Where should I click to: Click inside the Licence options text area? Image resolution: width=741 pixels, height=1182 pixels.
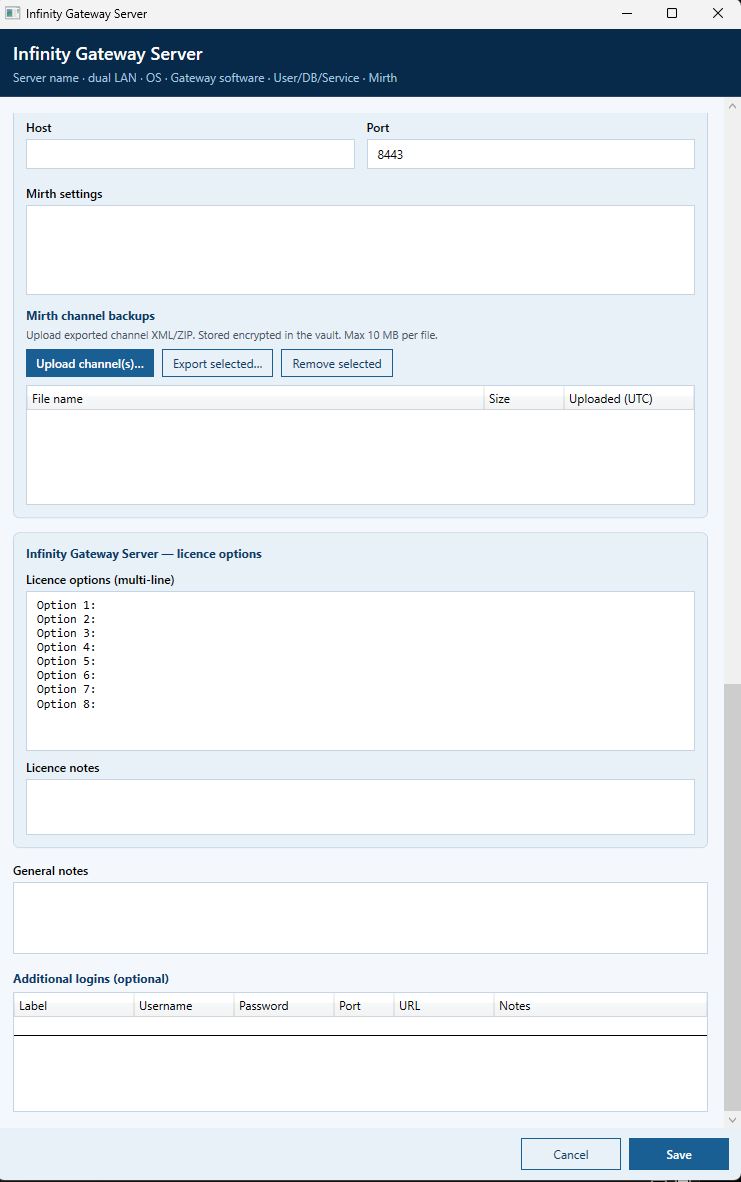click(360, 671)
